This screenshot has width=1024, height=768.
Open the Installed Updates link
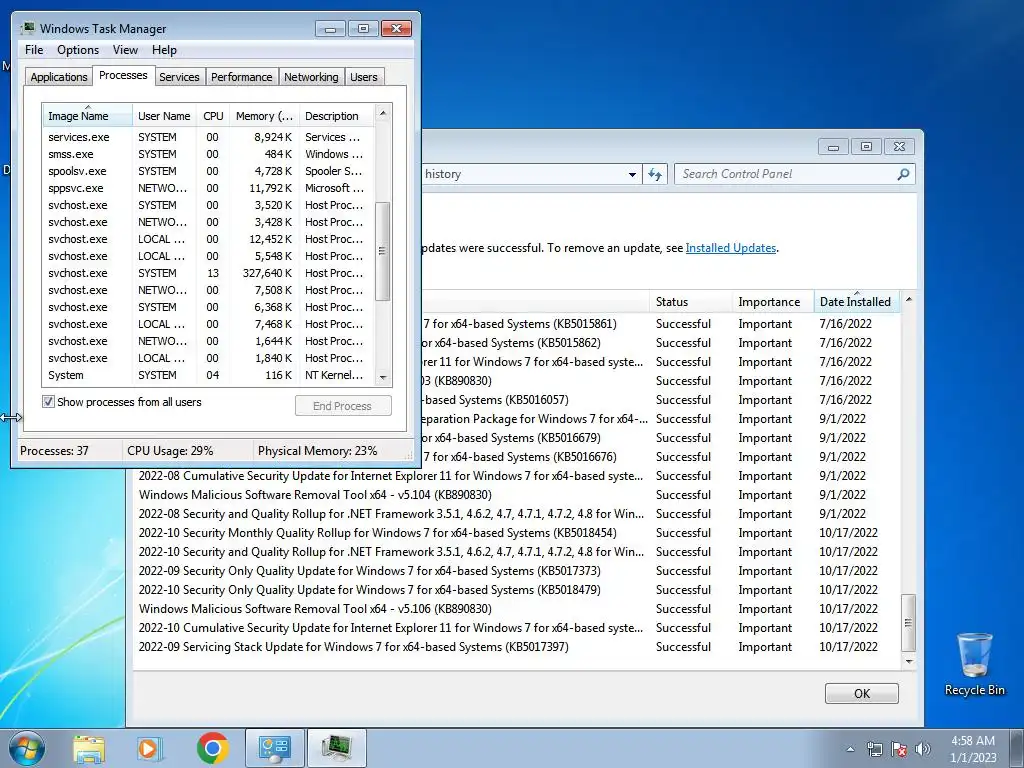(x=731, y=248)
